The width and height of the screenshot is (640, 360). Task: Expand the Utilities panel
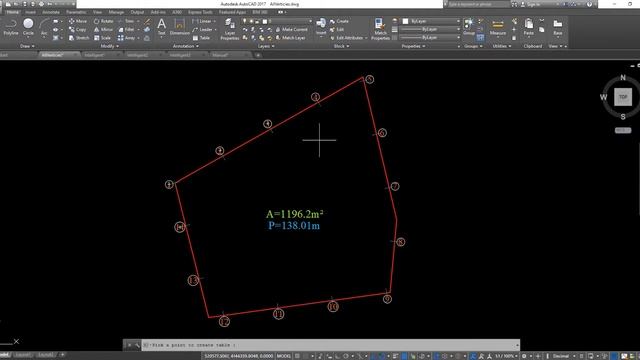pos(502,46)
